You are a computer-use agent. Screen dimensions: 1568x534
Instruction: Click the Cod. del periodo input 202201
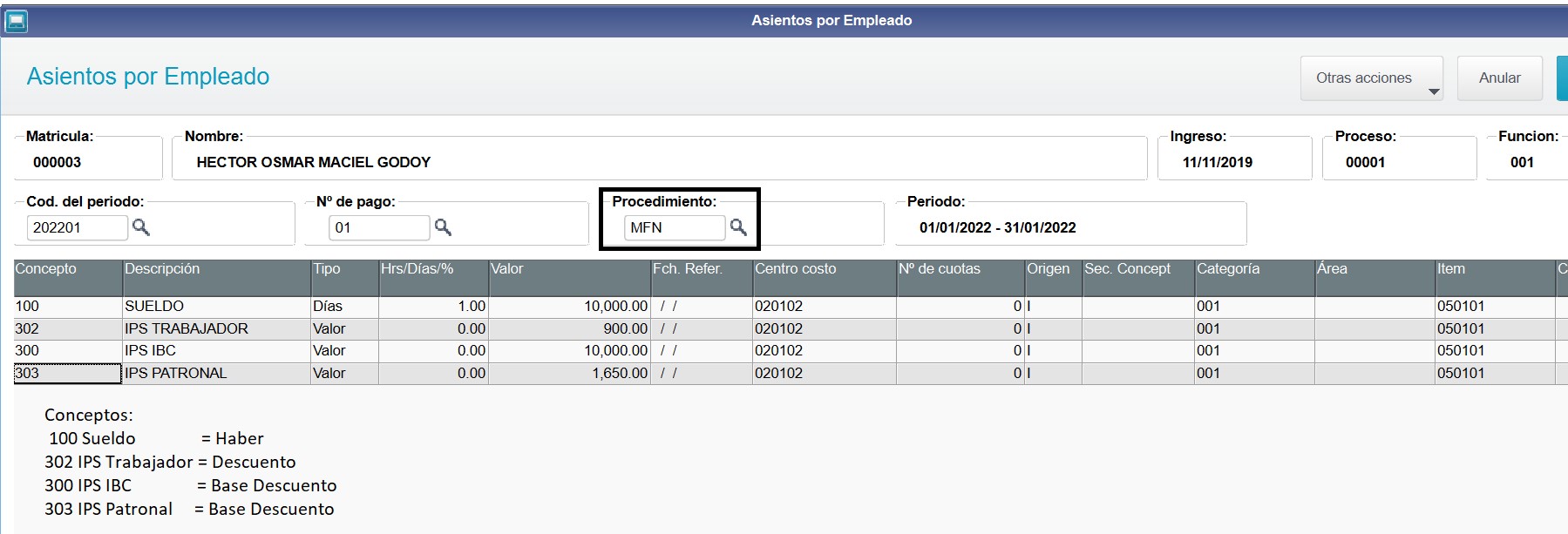click(77, 227)
